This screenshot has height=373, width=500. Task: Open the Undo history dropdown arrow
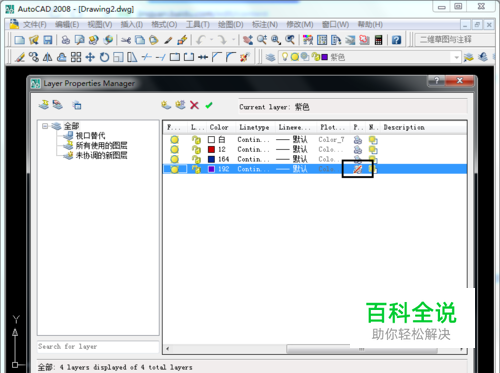pos(211,40)
